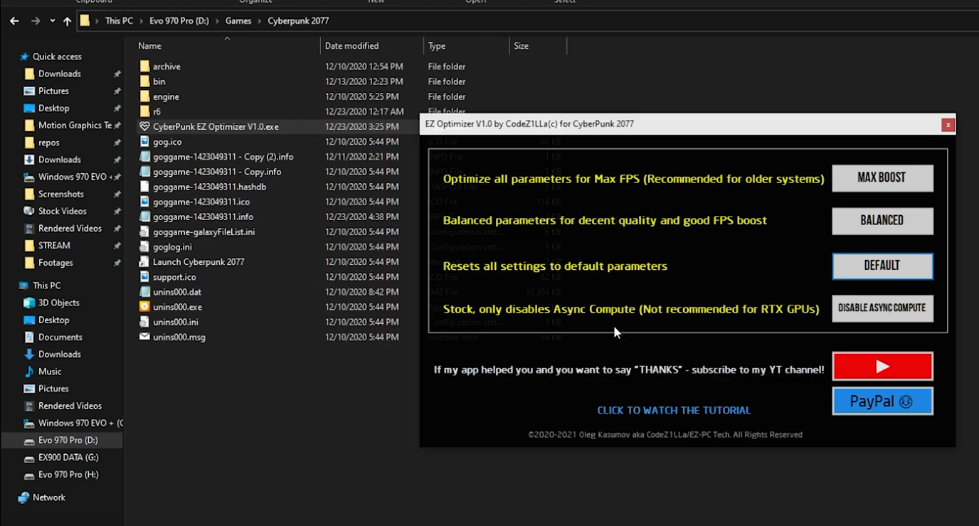Donate via the PayPal button
Screen dimensions: 979x526
(x=882, y=401)
